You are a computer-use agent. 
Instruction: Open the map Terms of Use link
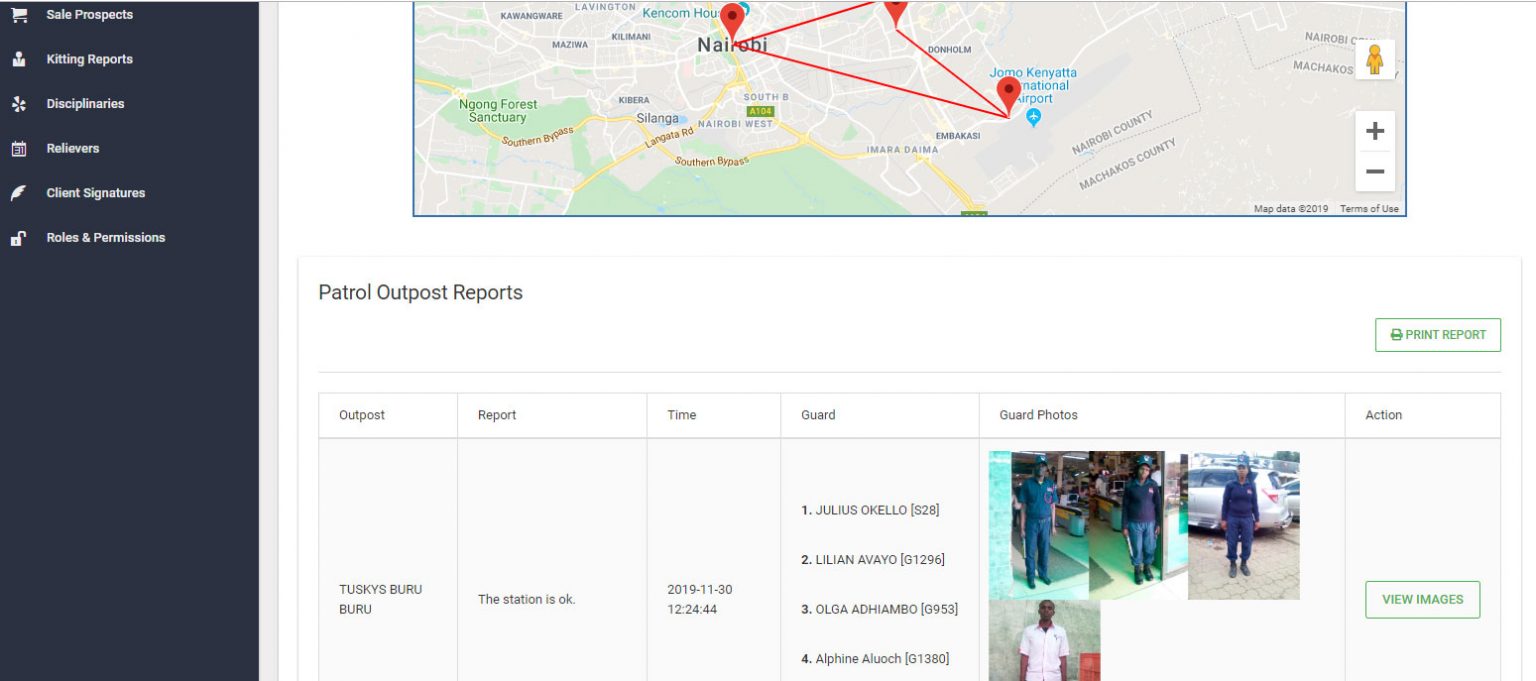[1369, 209]
